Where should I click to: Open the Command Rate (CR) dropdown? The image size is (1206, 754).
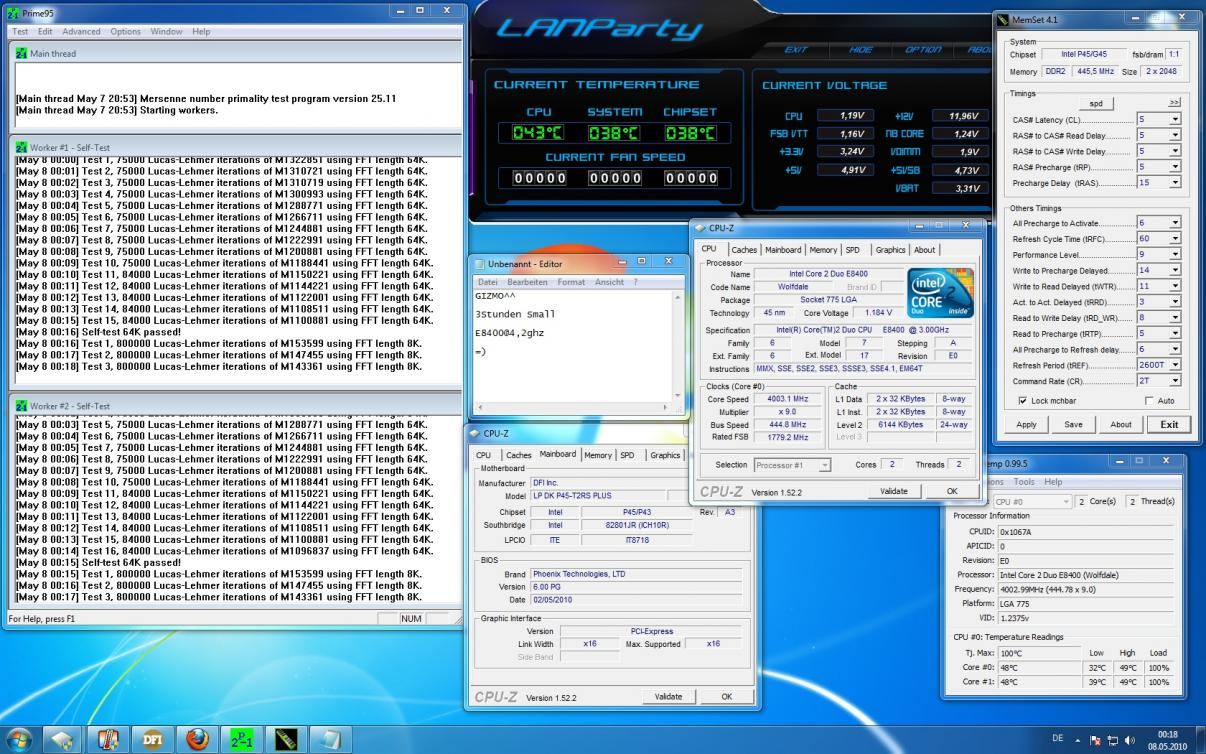click(1175, 381)
